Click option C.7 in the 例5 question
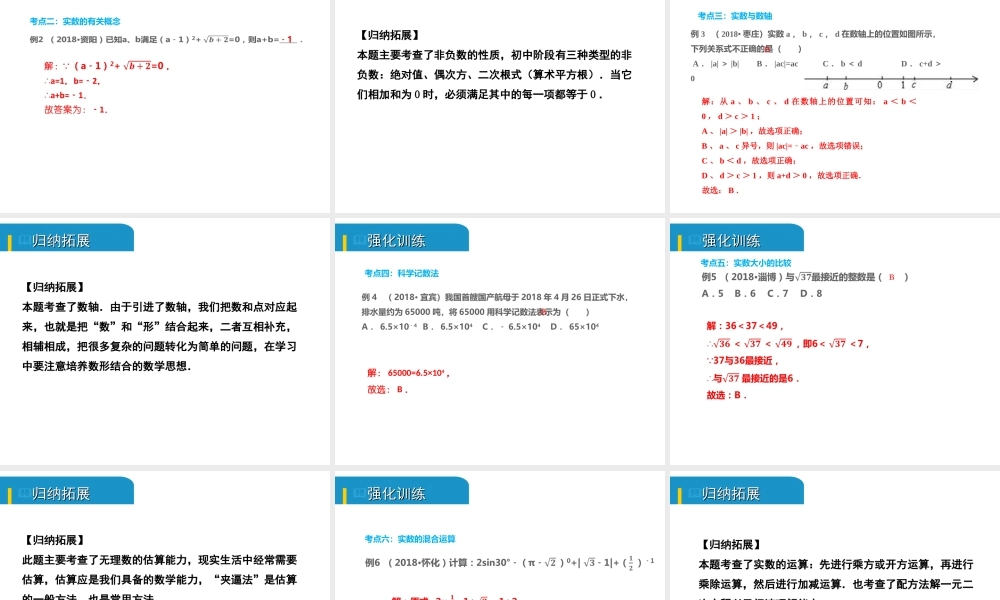1000x600 pixels. coord(777,293)
